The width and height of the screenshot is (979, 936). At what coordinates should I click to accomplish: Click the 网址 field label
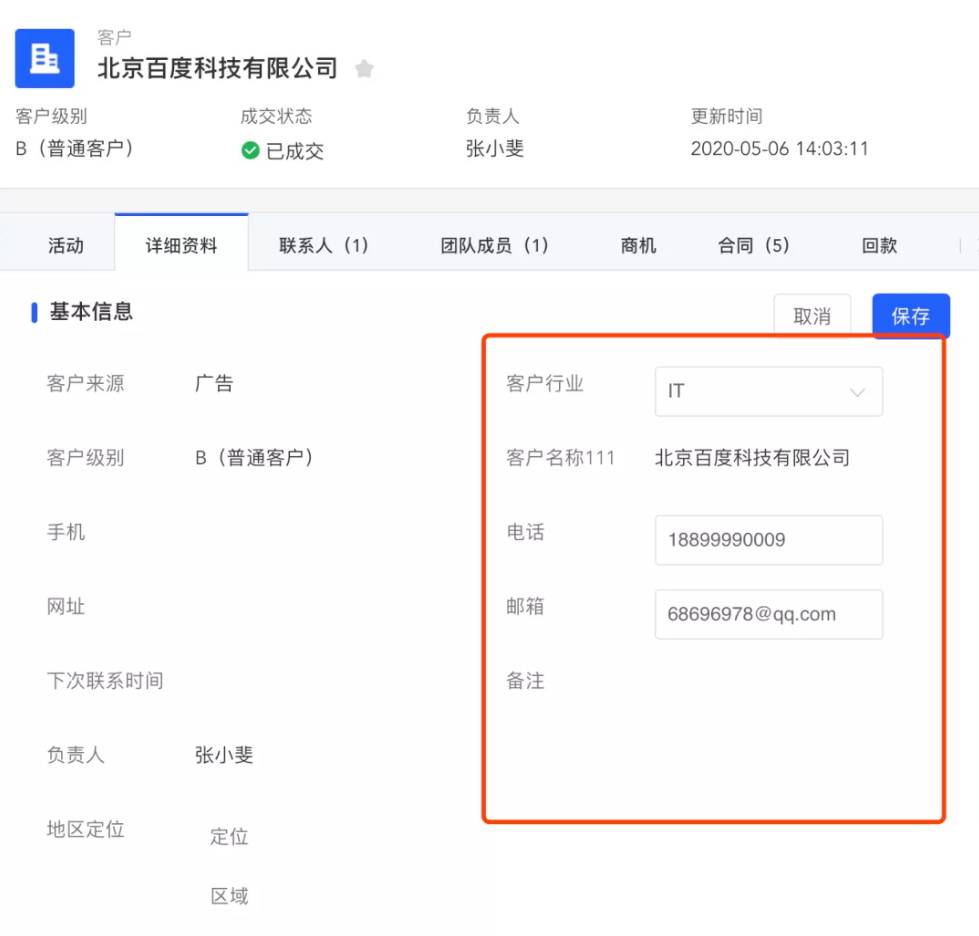(66, 606)
